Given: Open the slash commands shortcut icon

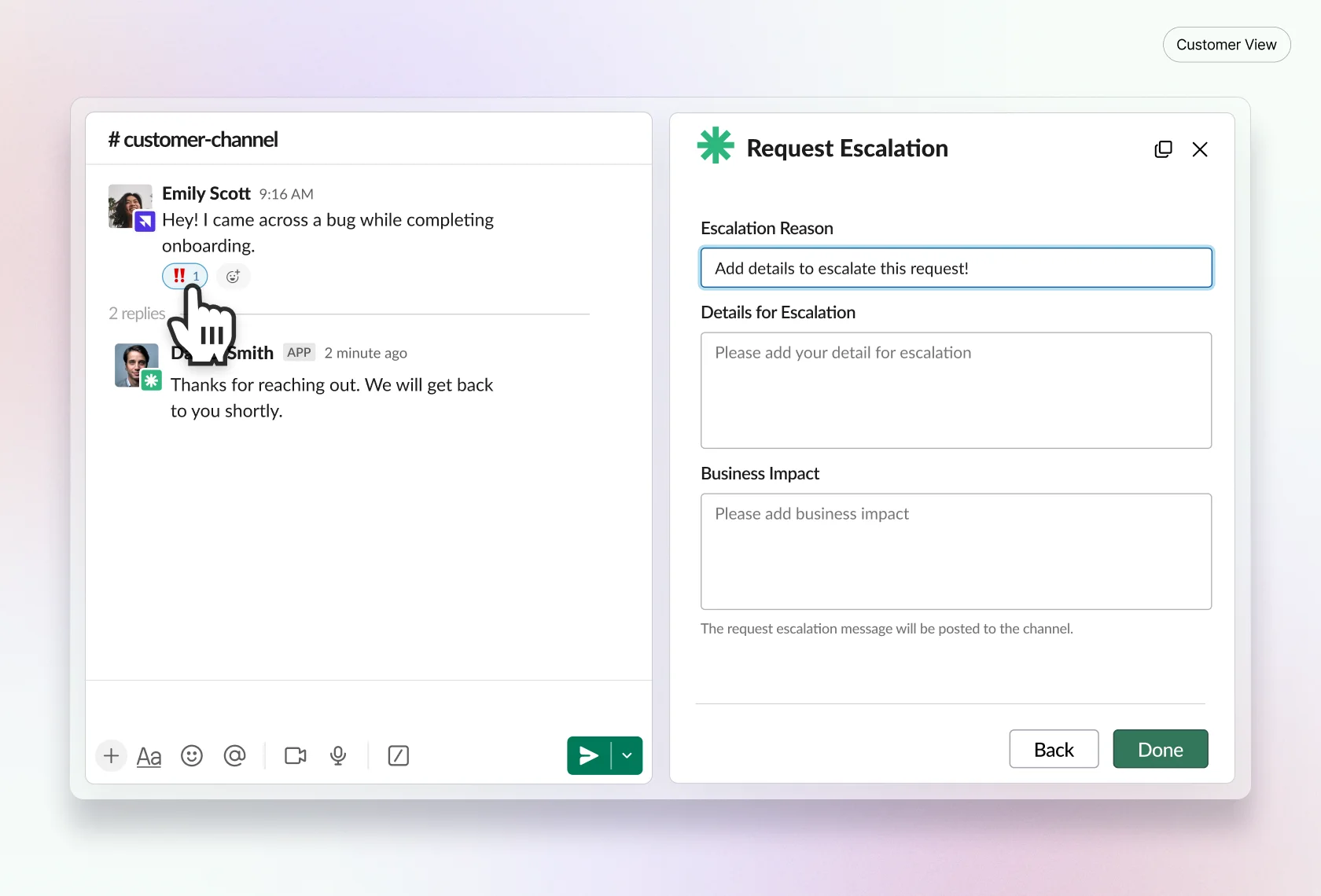Looking at the screenshot, I should coord(398,755).
